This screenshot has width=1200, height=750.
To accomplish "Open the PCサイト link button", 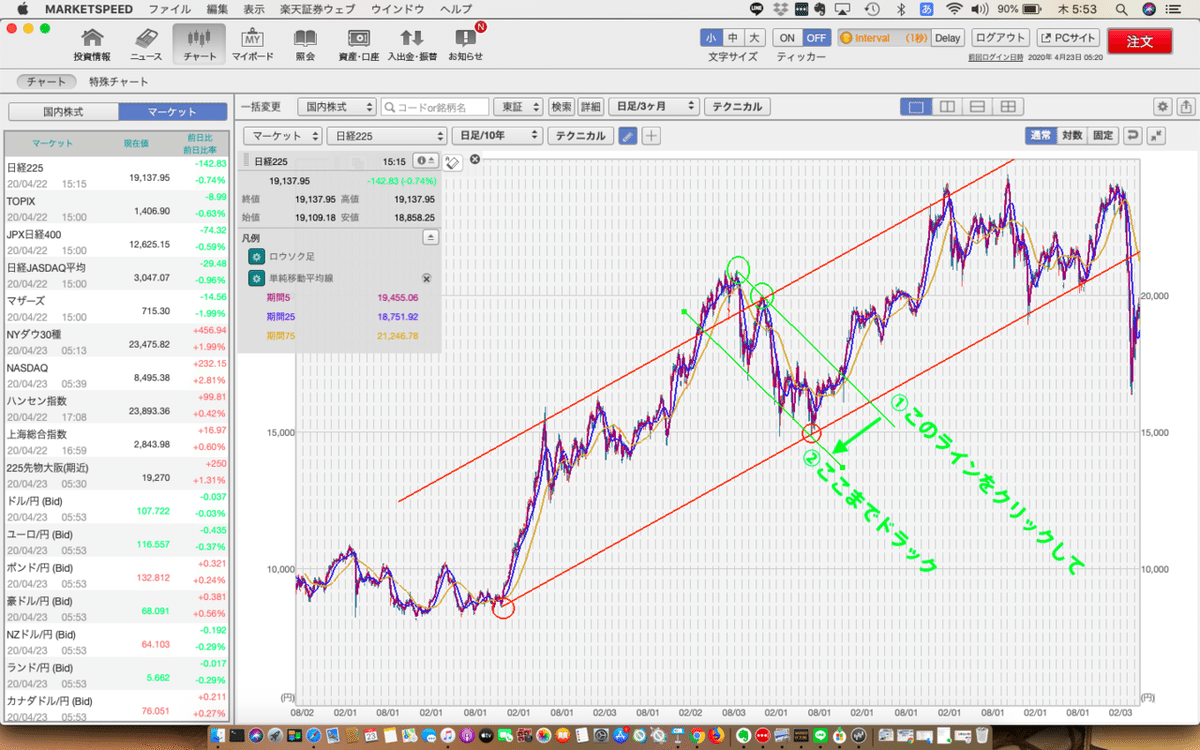I will [1067, 38].
